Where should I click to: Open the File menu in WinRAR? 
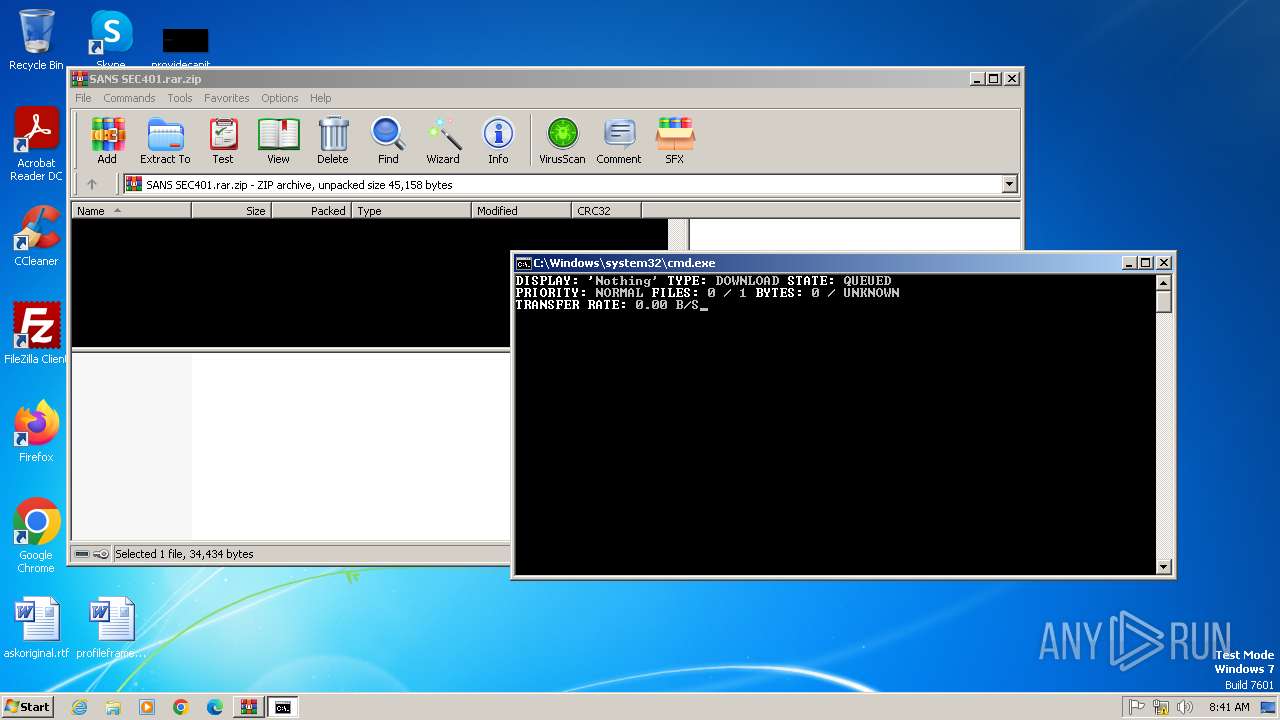point(83,98)
